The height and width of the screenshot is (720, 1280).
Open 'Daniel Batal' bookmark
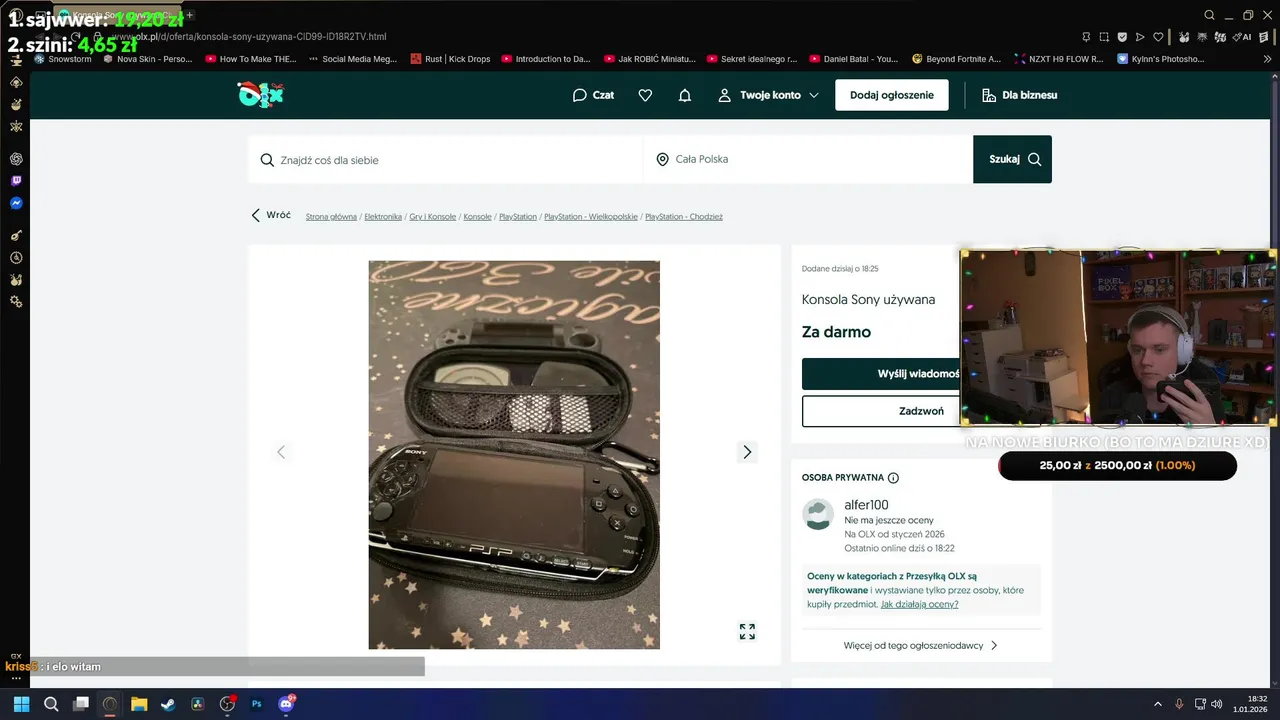(854, 59)
